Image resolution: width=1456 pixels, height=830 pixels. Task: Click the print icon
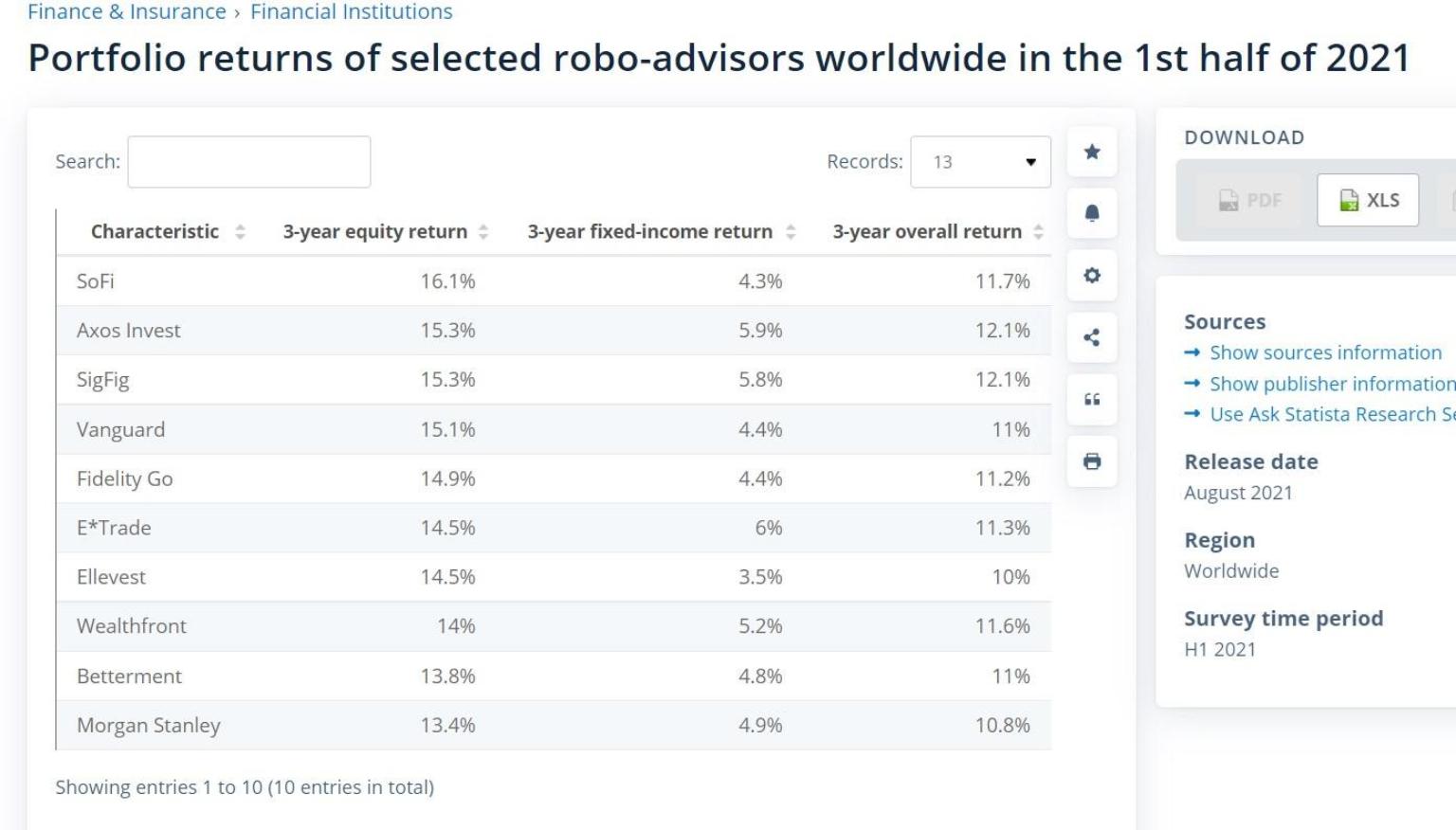click(1092, 461)
